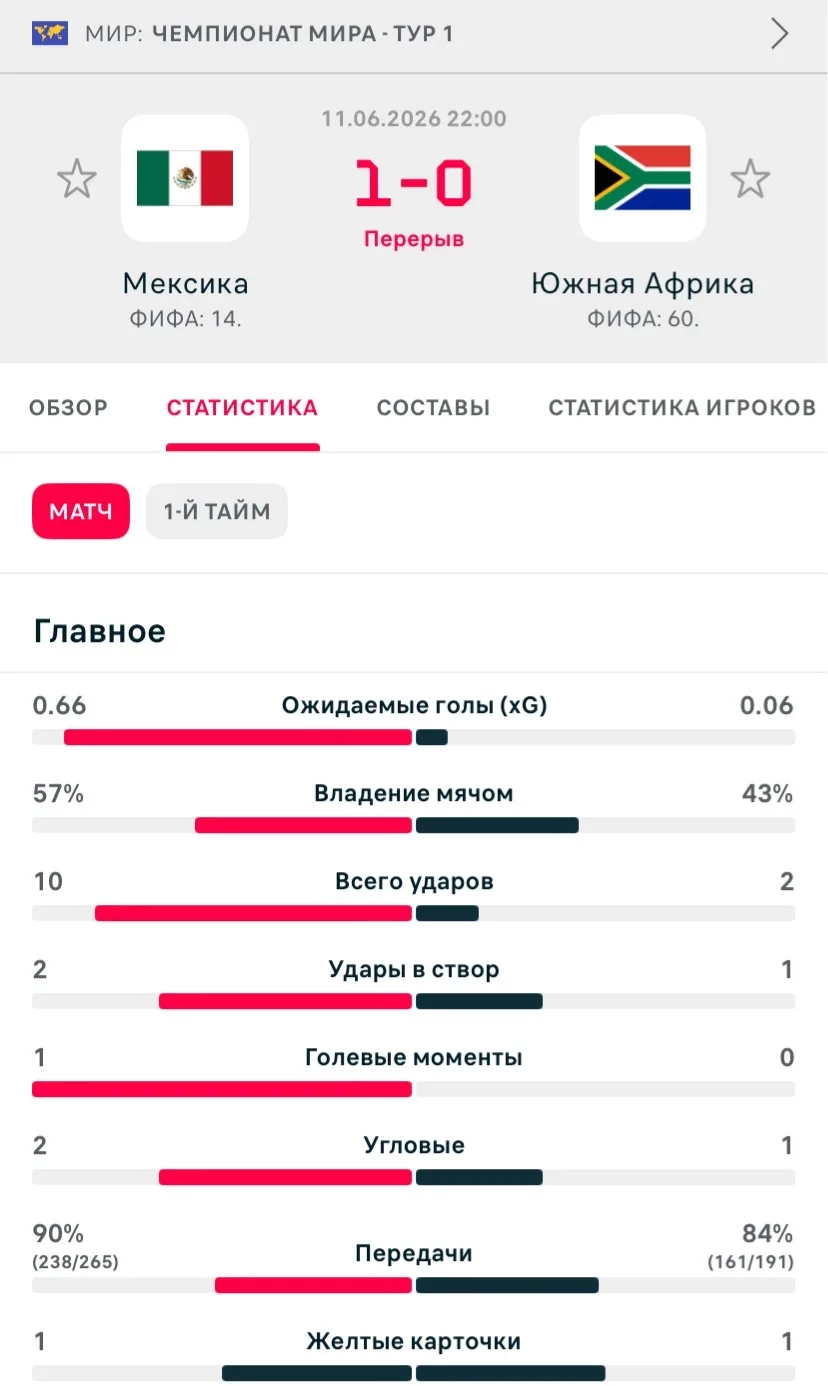The height and width of the screenshot is (1386, 828).
Task: Open the league page via the right chevron
Action: pyautogui.click(x=780, y=34)
